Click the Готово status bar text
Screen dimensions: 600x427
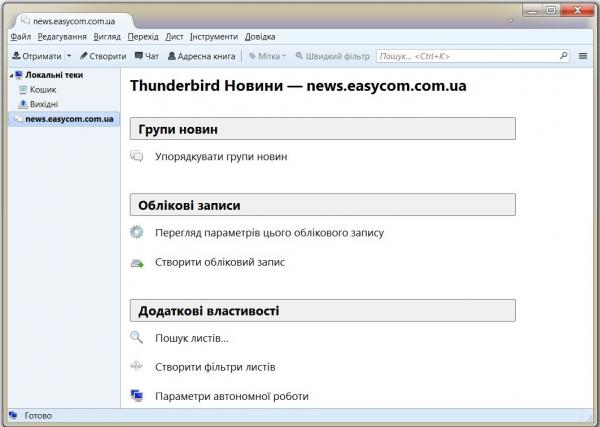(x=38, y=416)
